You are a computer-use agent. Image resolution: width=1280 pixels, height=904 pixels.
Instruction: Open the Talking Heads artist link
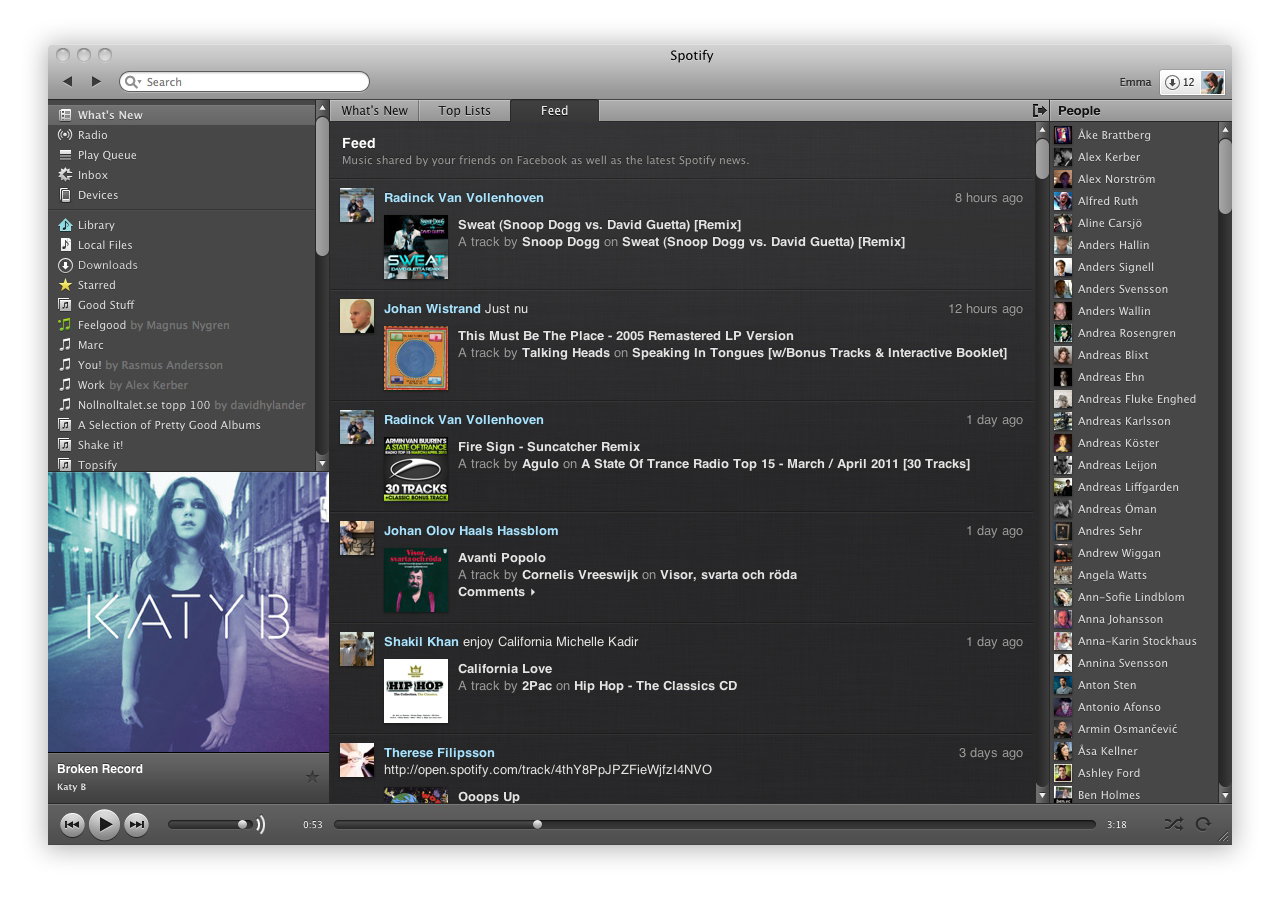(x=566, y=353)
